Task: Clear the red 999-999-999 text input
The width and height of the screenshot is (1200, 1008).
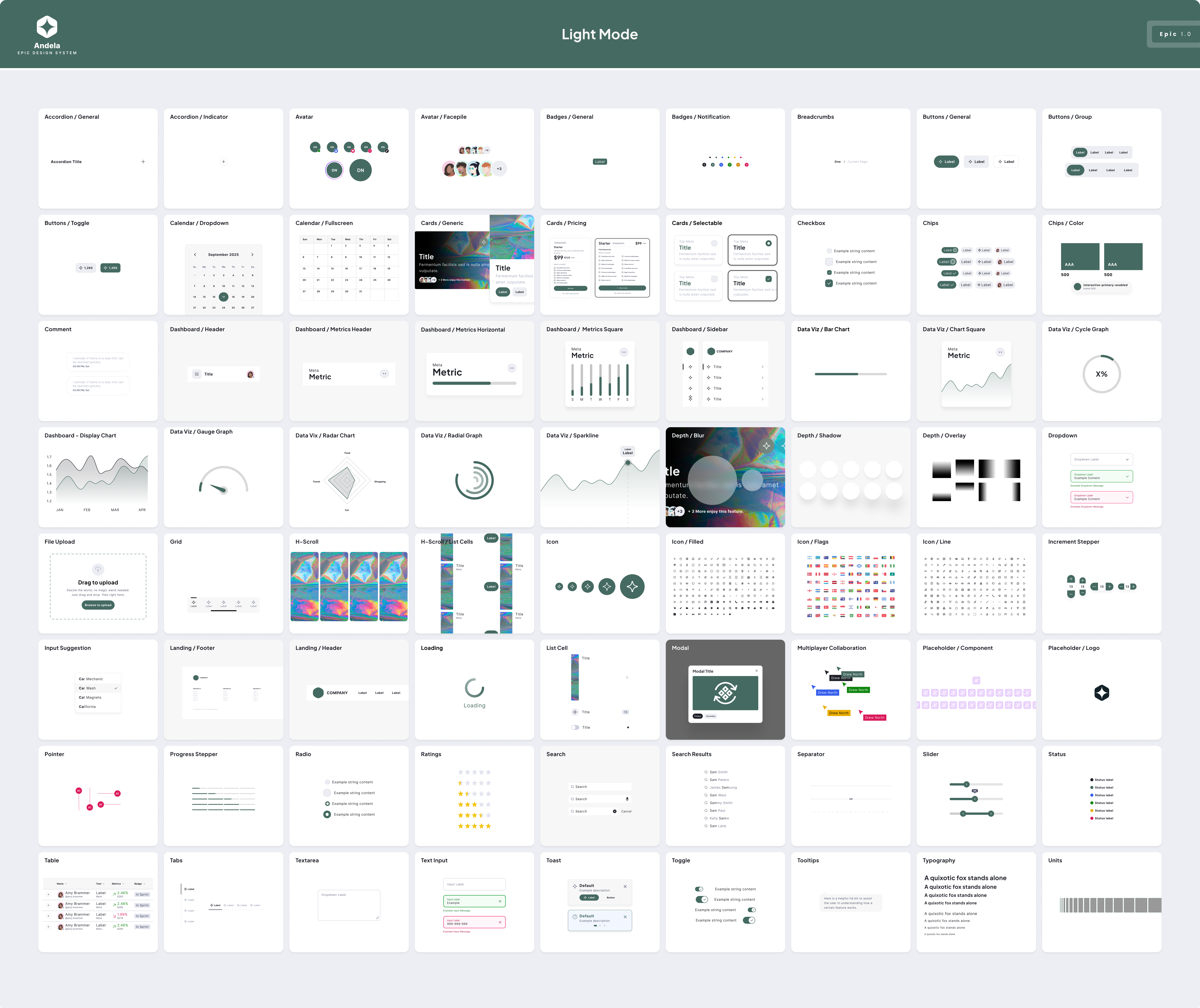Action: click(x=500, y=922)
